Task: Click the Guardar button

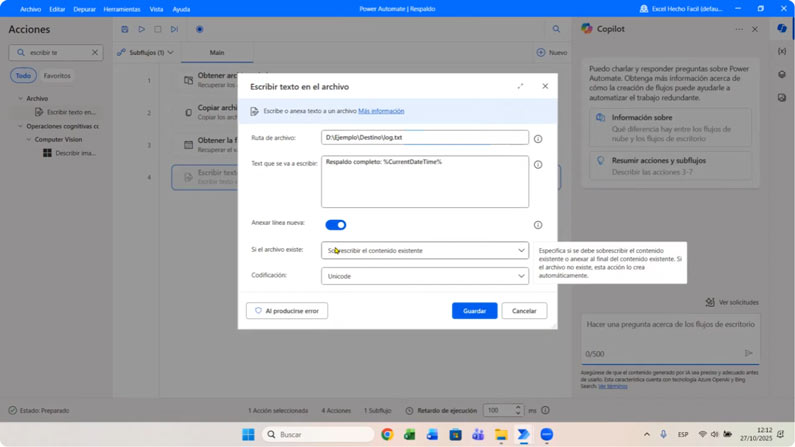Action: tap(475, 311)
